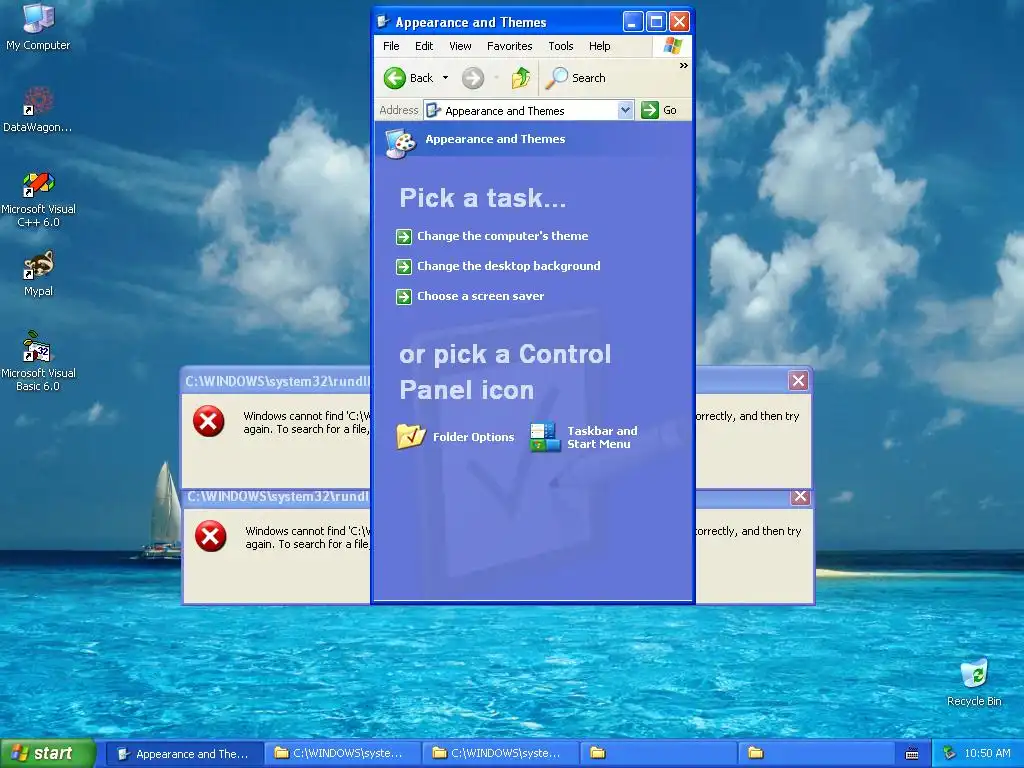Click the Go button beside address bar

pyautogui.click(x=659, y=110)
